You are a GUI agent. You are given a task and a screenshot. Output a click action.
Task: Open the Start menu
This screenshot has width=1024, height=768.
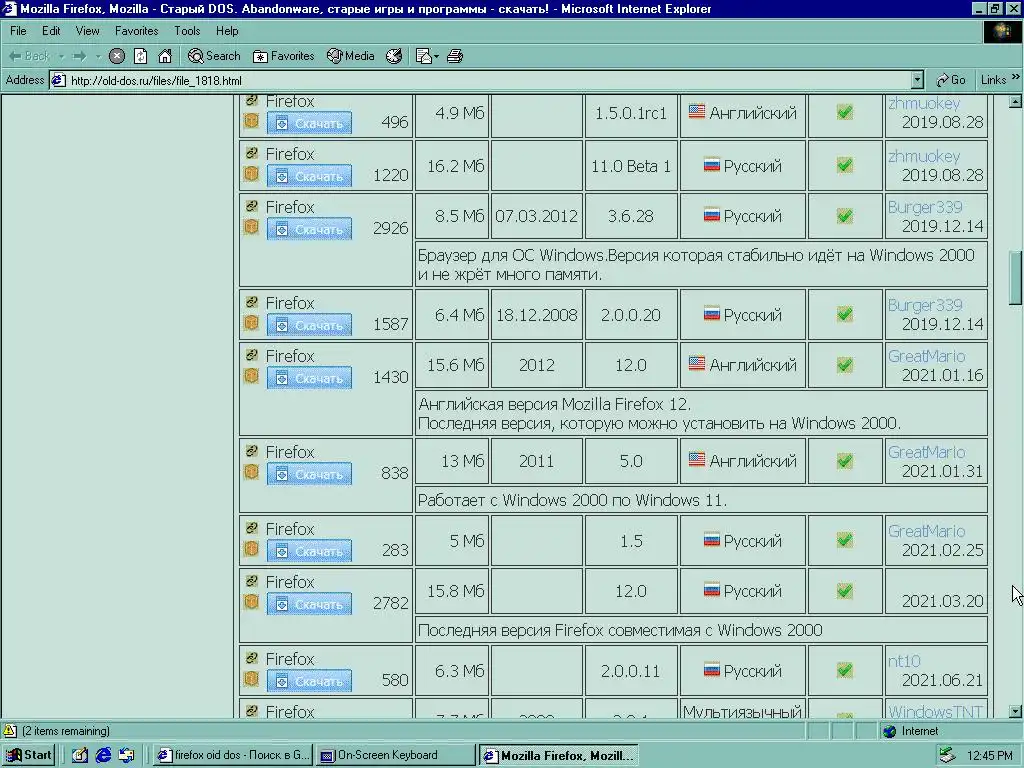(29, 755)
